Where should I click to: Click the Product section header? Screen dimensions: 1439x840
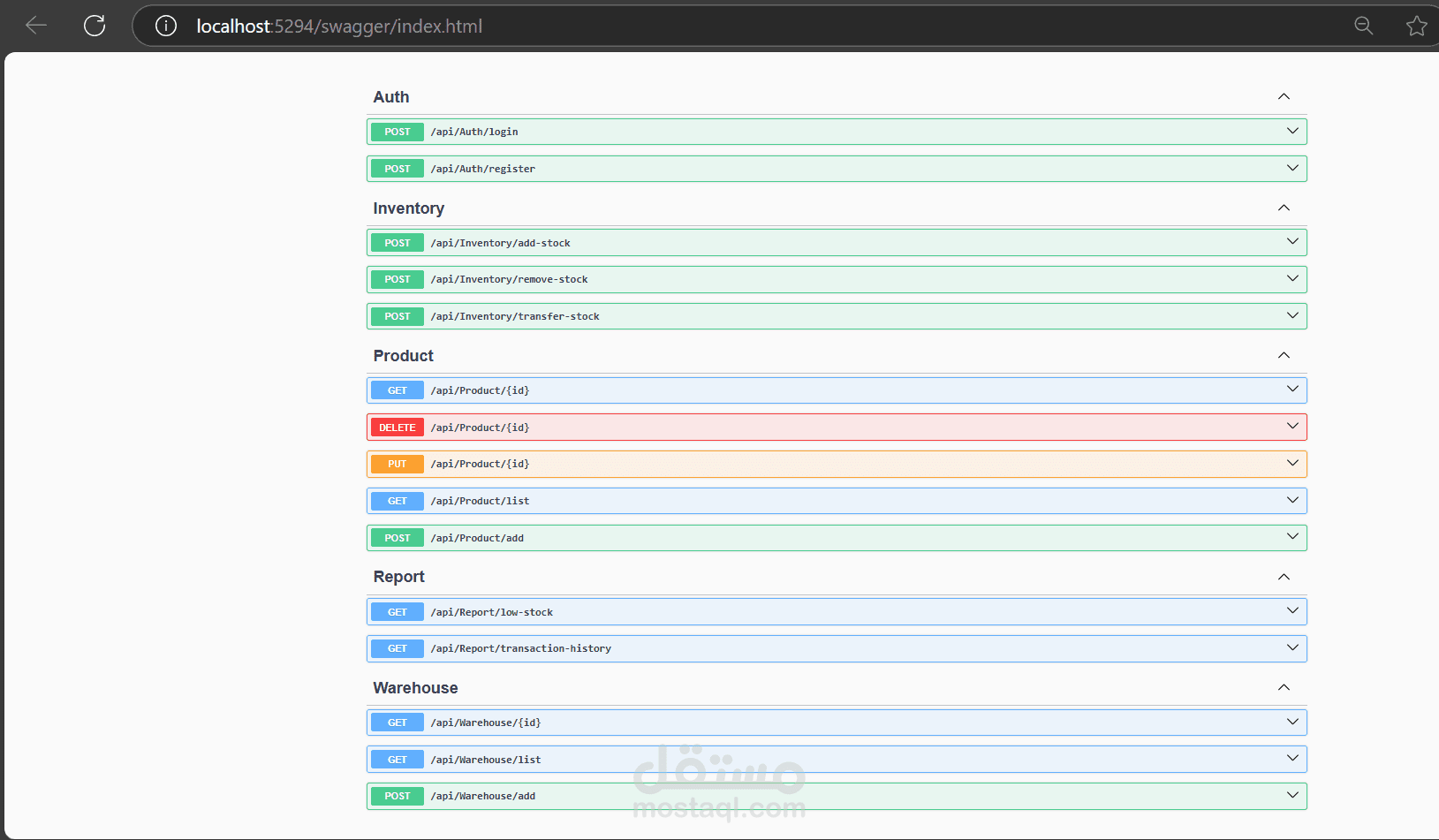(403, 355)
